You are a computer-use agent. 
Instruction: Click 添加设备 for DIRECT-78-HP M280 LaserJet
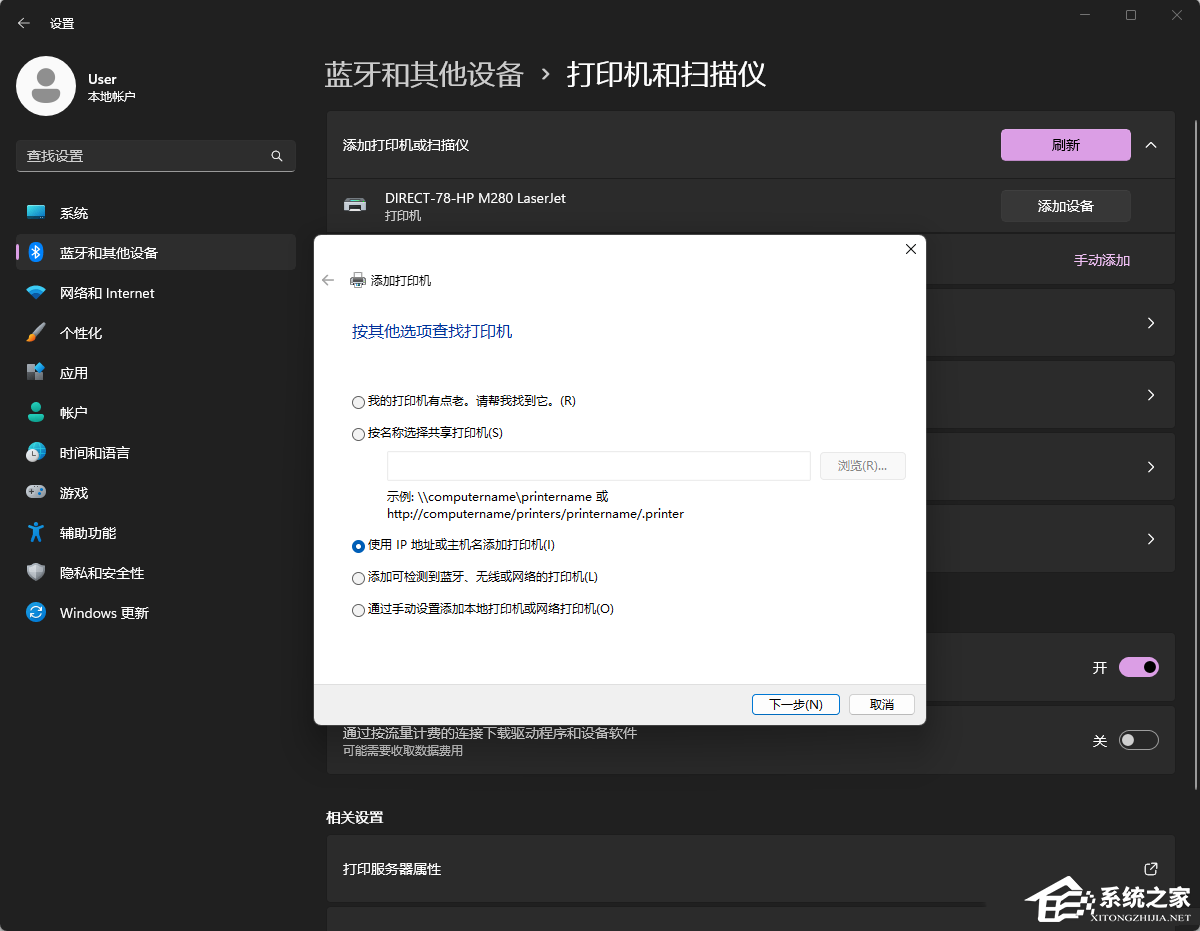[x=1066, y=206]
